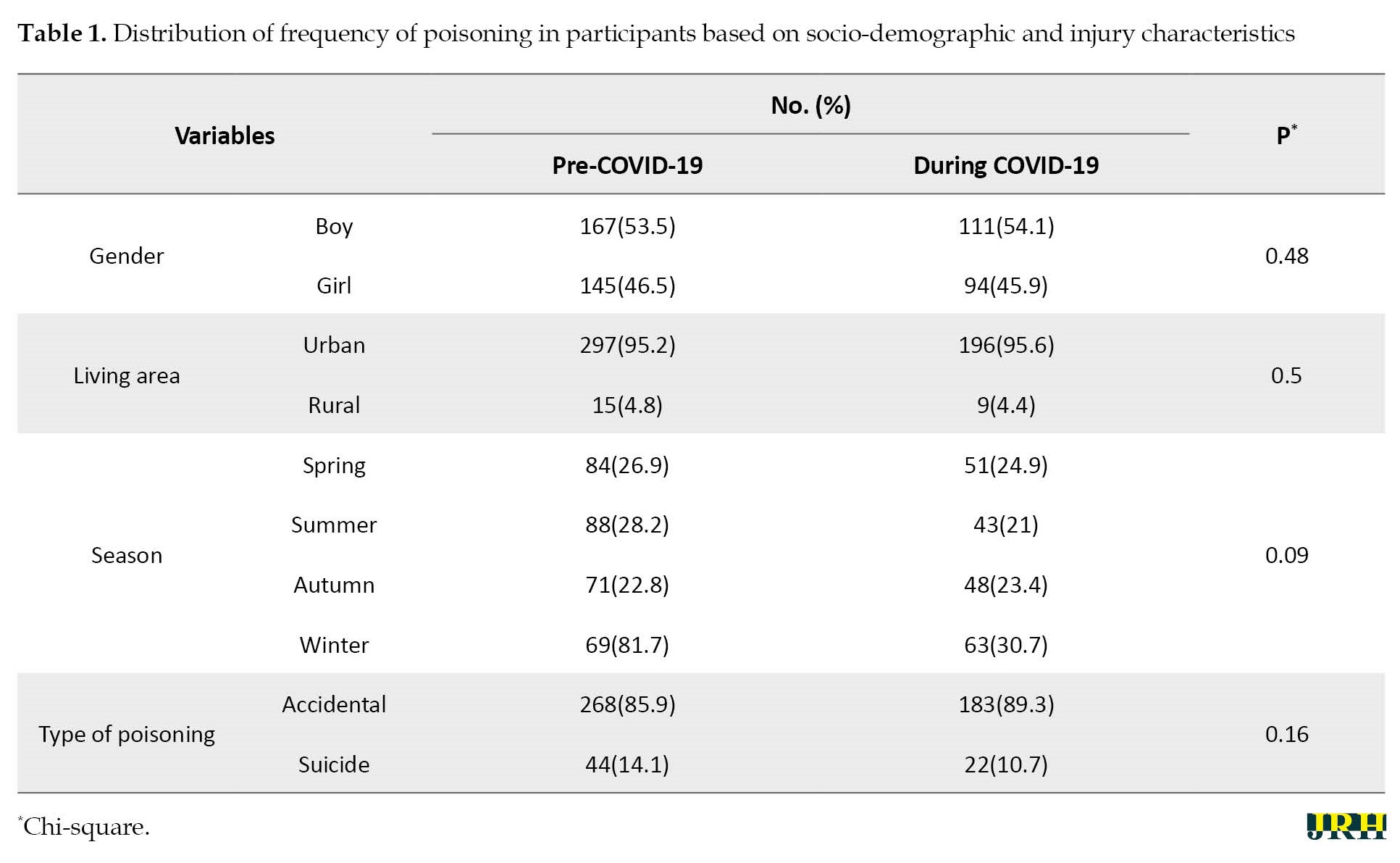Viewport: 1400px width, 863px height.
Task: Select the Winter pre-COVID value 69(81.7)
Action: pyautogui.click(x=627, y=645)
